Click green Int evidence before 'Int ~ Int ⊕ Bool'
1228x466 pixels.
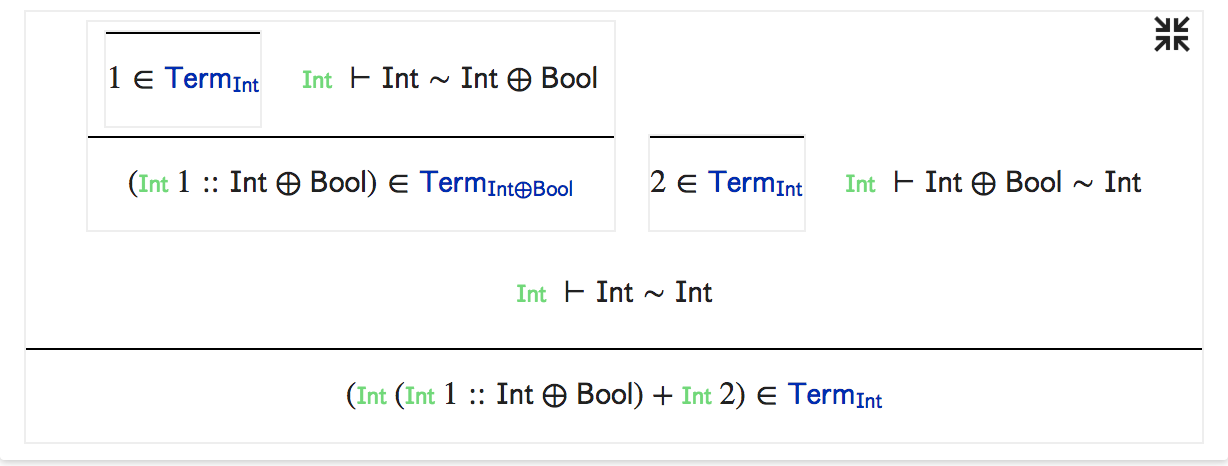(x=317, y=81)
